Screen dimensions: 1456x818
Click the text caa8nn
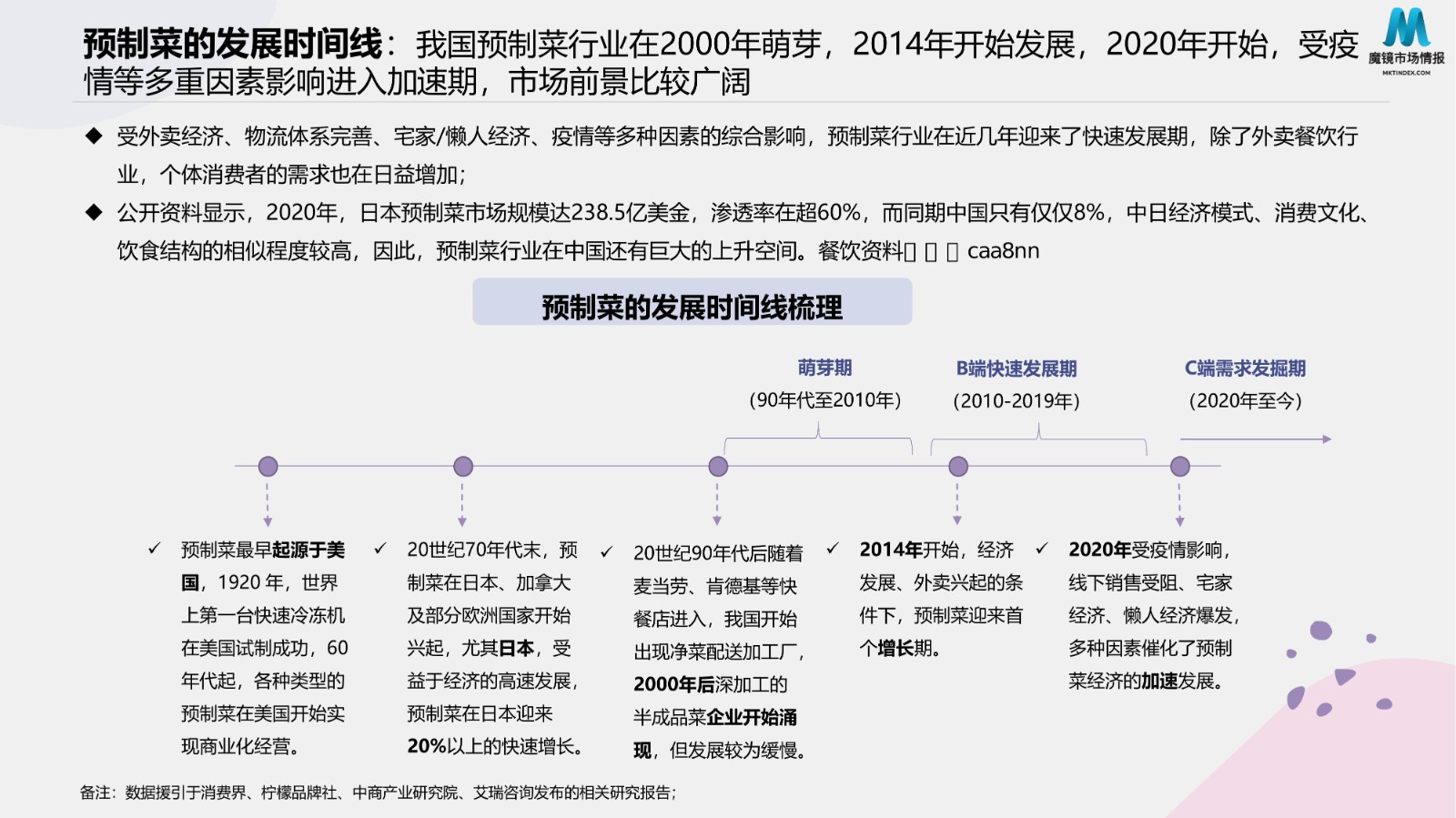pyautogui.click(x=1003, y=251)
